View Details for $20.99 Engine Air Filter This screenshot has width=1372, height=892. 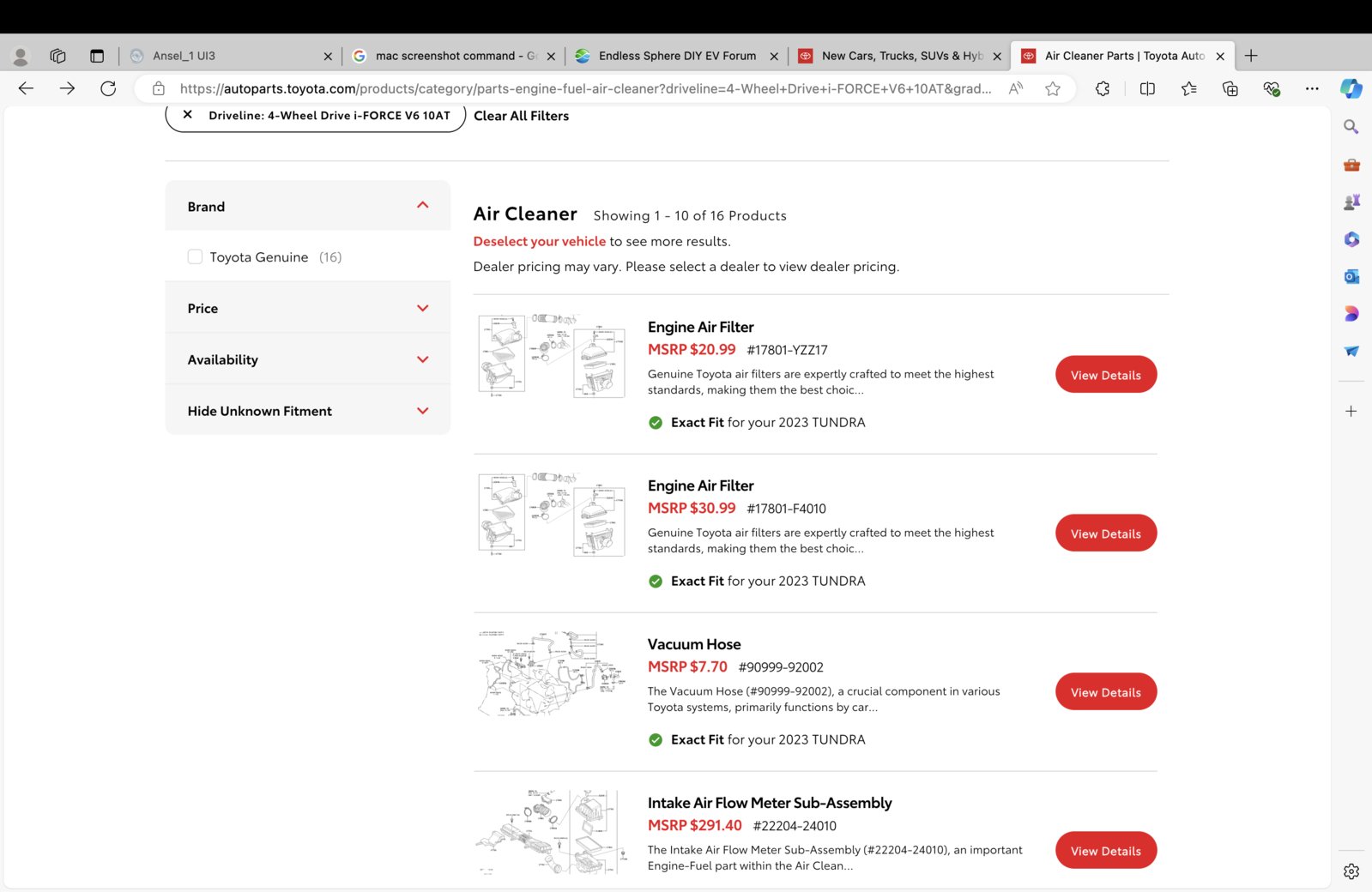tap(1106, 375)
